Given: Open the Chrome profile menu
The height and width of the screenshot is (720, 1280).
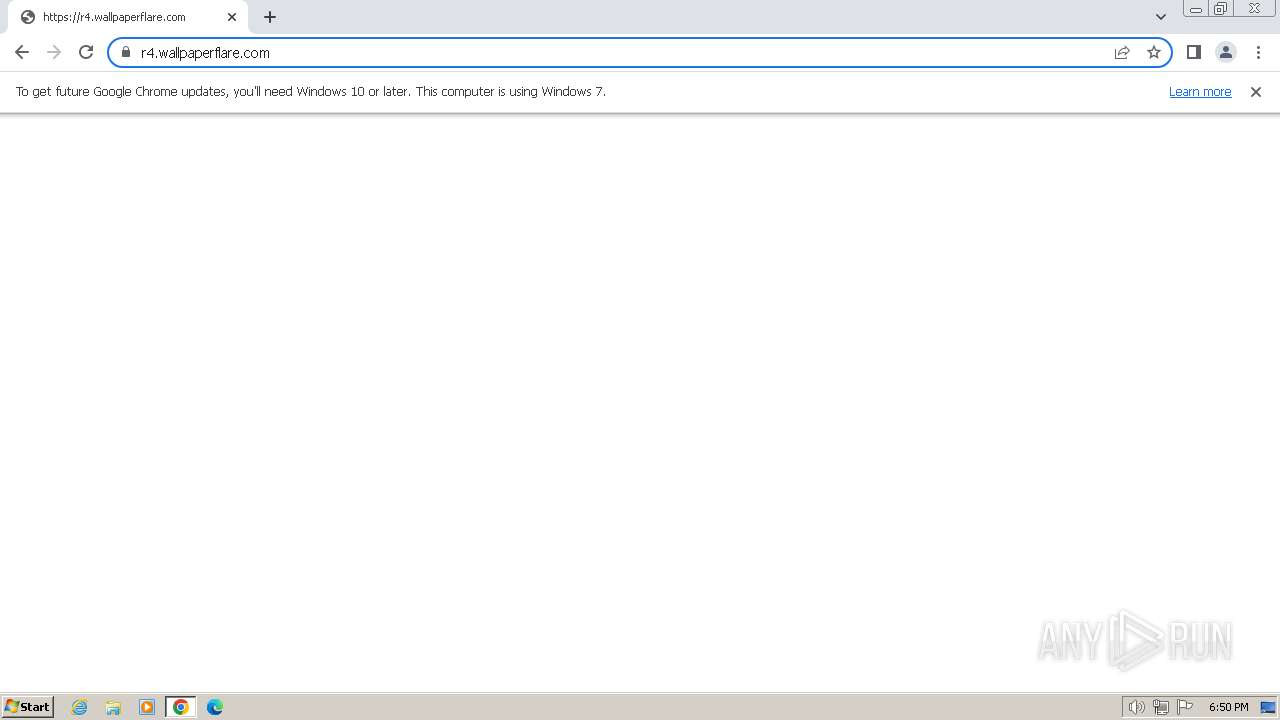Looking at the screenshot, I should pos(1226,52).
